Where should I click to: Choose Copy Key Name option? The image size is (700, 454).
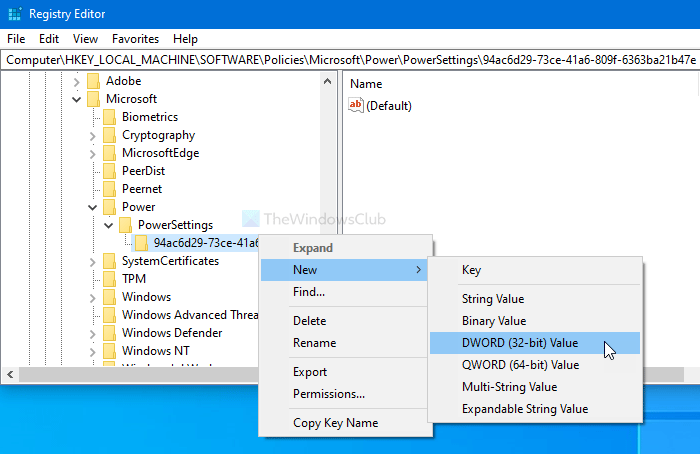336,422
